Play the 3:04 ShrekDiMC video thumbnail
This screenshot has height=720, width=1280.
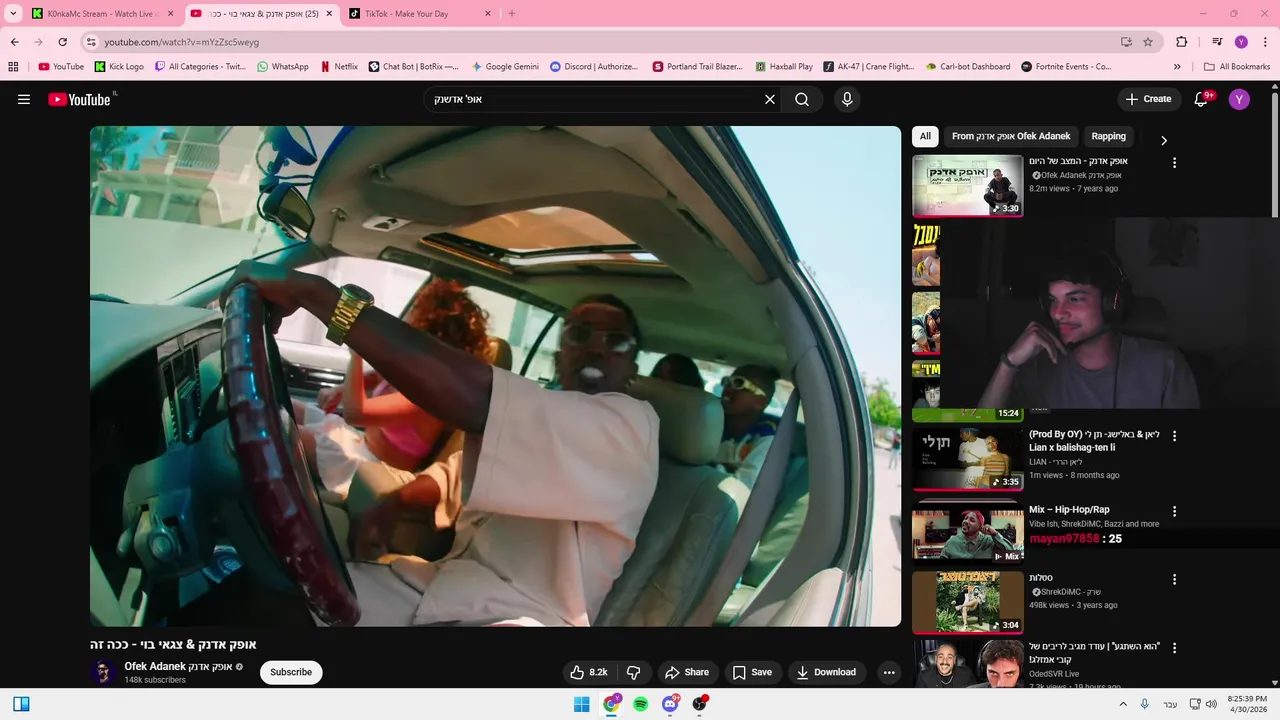pyautogui.click(x=967, y=602)
